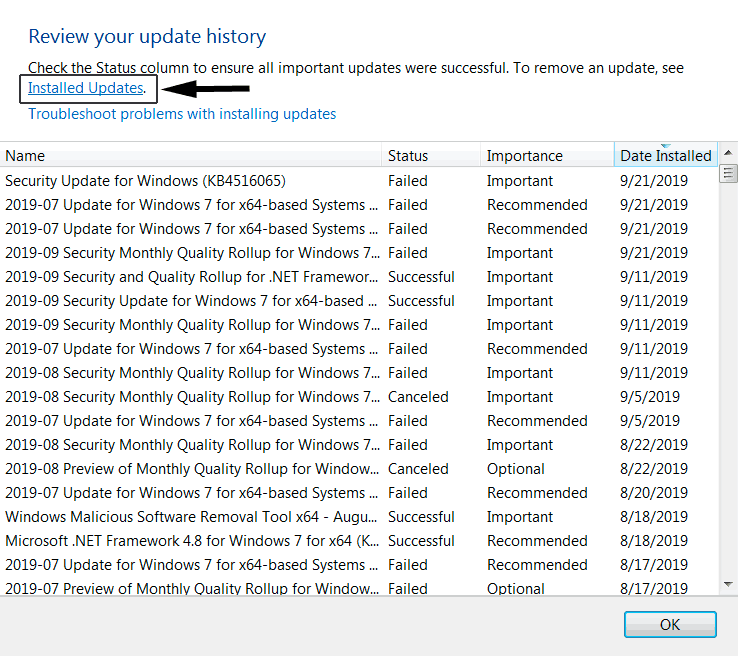738x656 pixels.
Task: Click the scrollbar up arrow
Action: coord(728,152)
